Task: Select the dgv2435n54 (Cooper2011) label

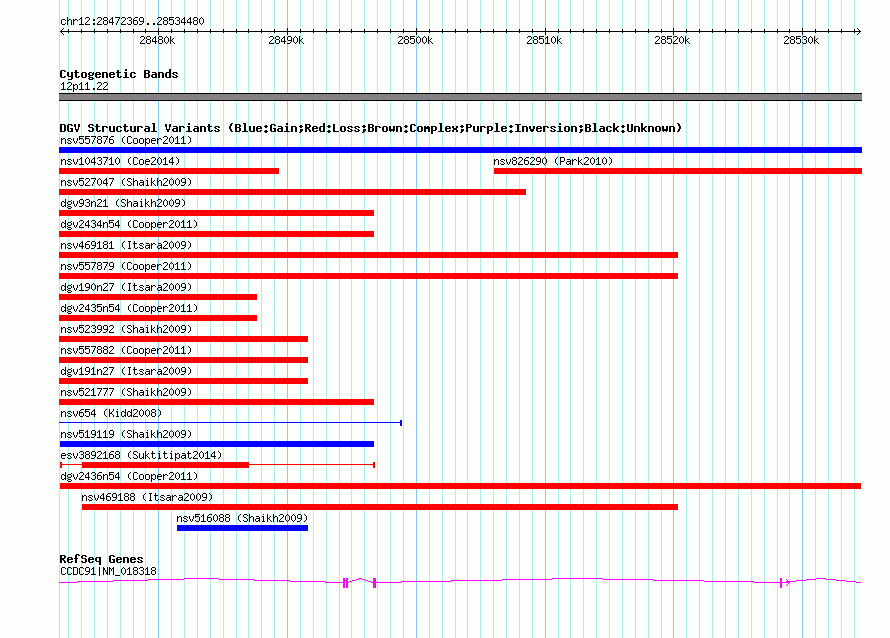Action: coord(129,308)
